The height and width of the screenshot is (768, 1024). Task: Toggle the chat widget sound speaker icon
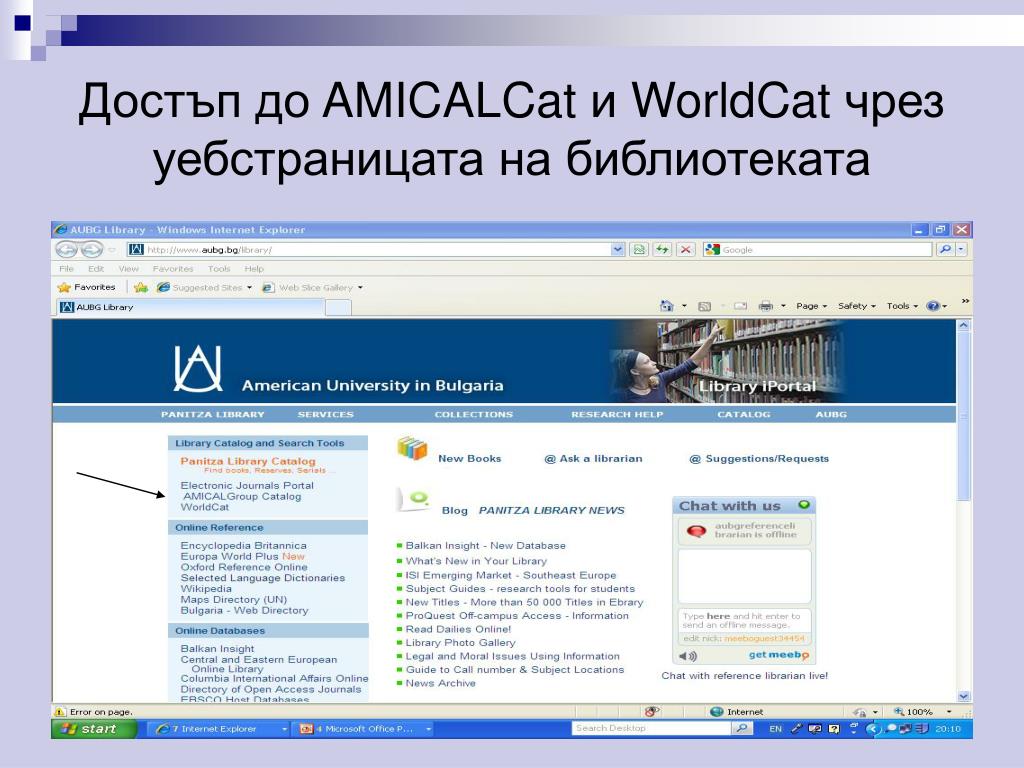click(688, 656)
